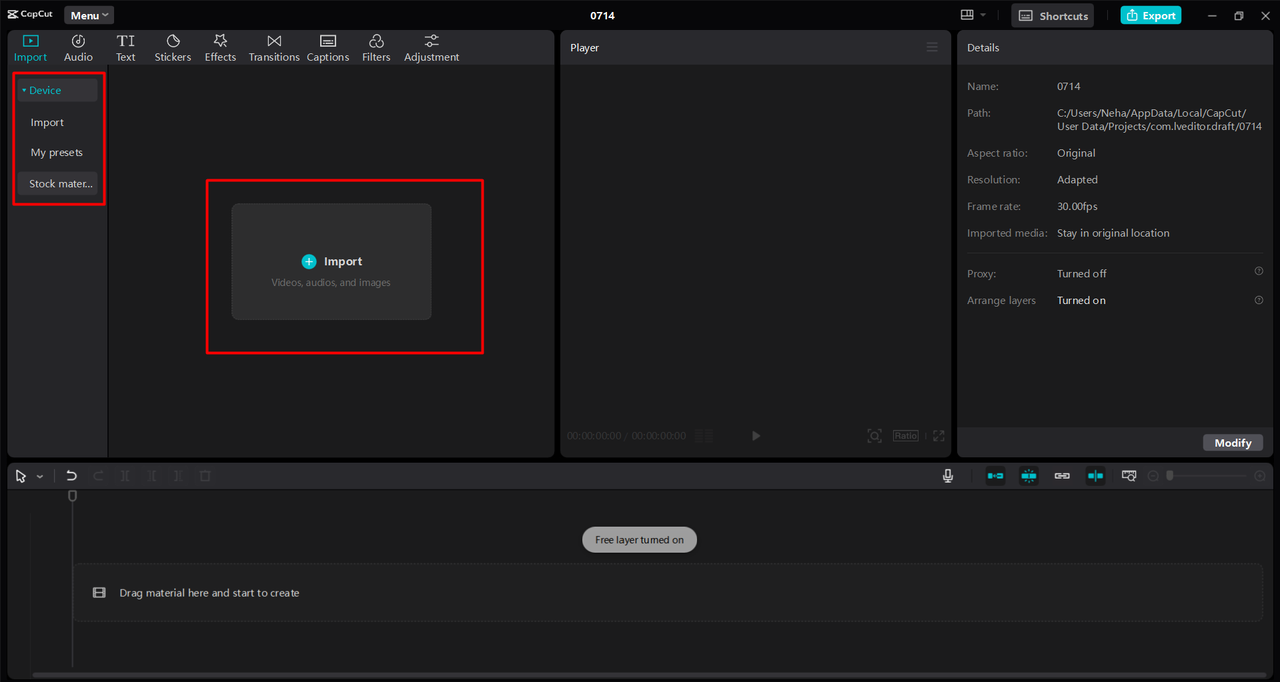The width and height of the screenshot is (1280, 682).
Task: Click the 'Drag material here' track
Action: tap(667, 593)
